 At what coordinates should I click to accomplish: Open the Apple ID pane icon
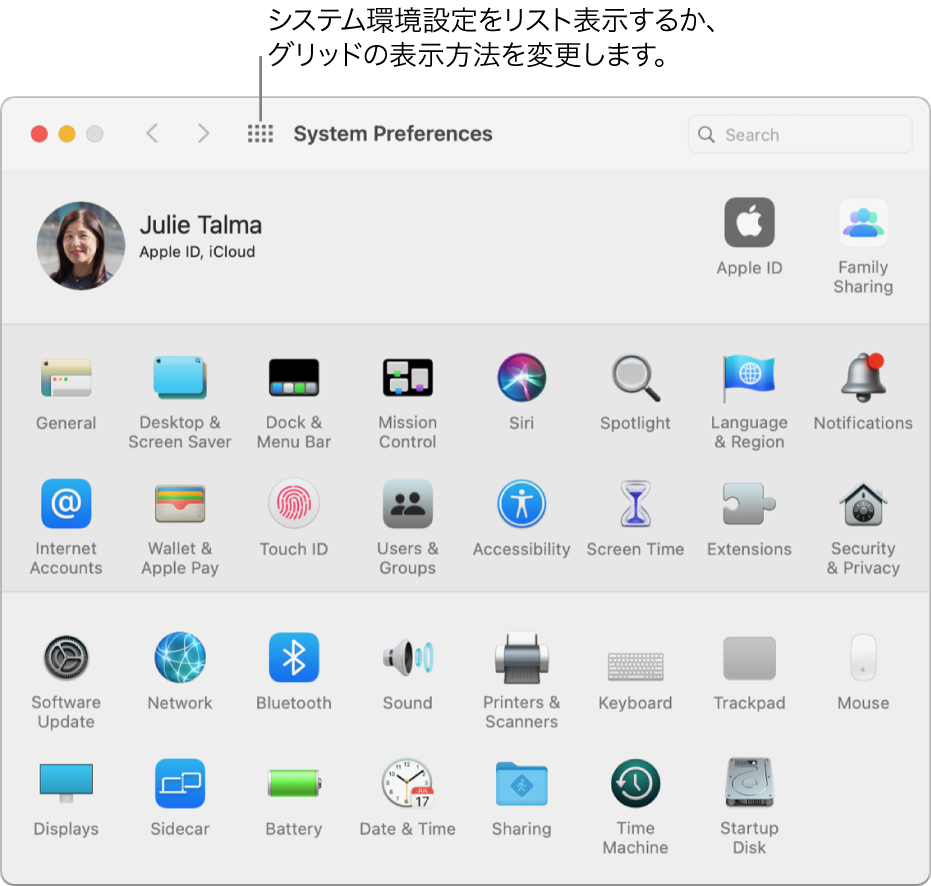tap(749, 222)
